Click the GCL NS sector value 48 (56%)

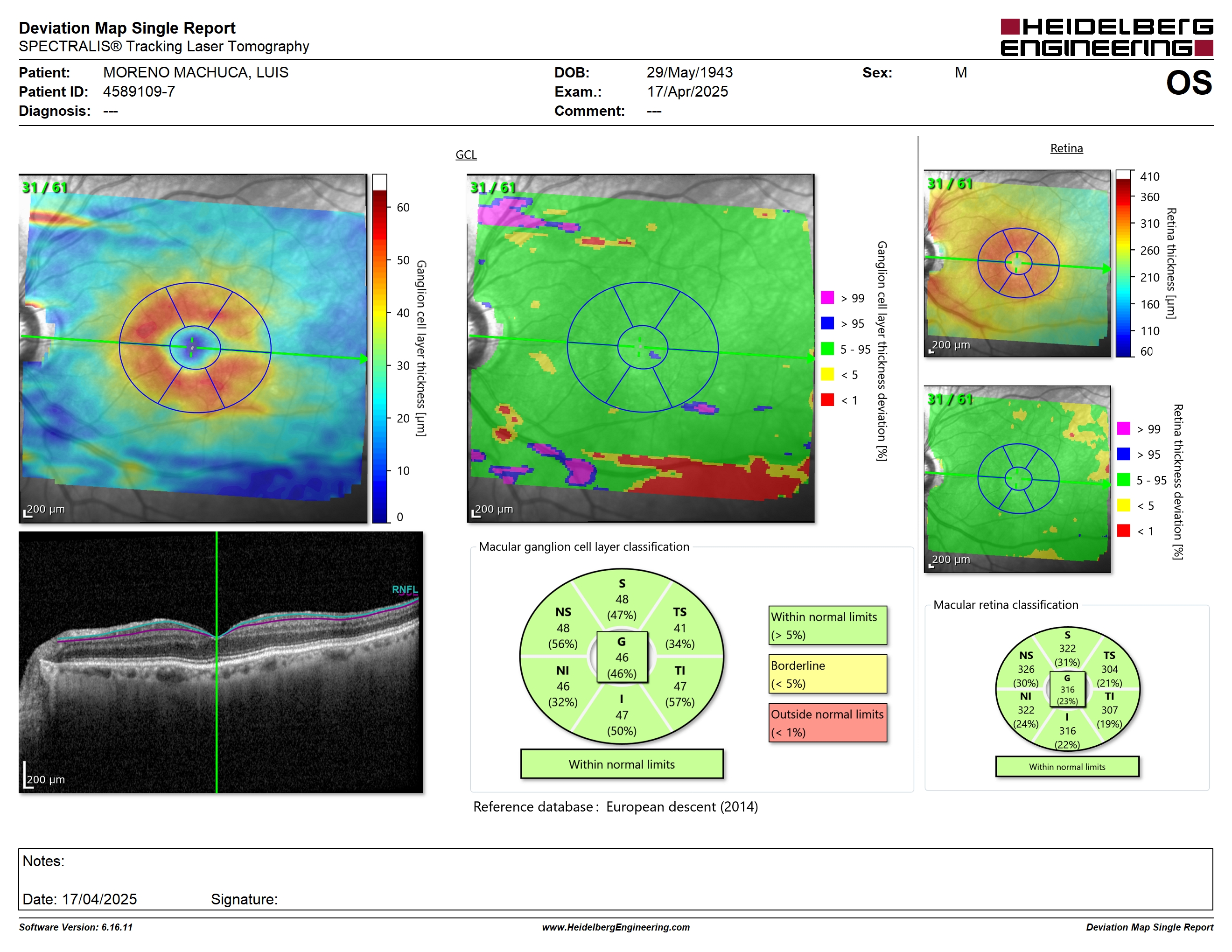click(x=563, y=636)
